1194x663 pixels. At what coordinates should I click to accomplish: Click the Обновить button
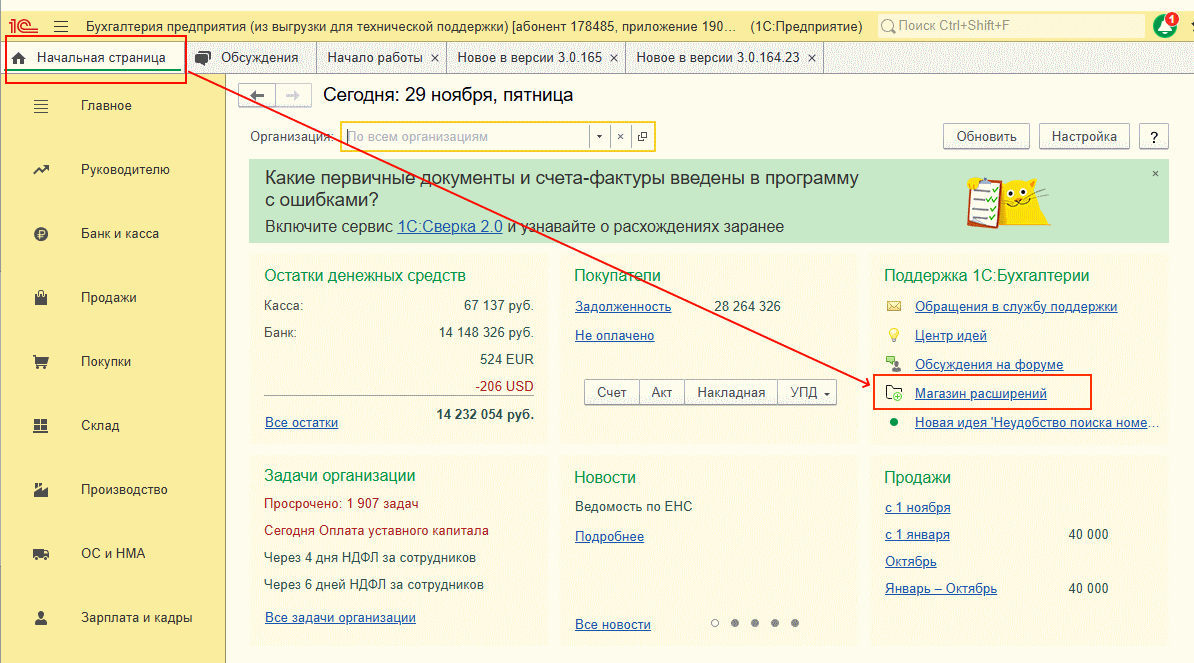click(x=986, y=136)
